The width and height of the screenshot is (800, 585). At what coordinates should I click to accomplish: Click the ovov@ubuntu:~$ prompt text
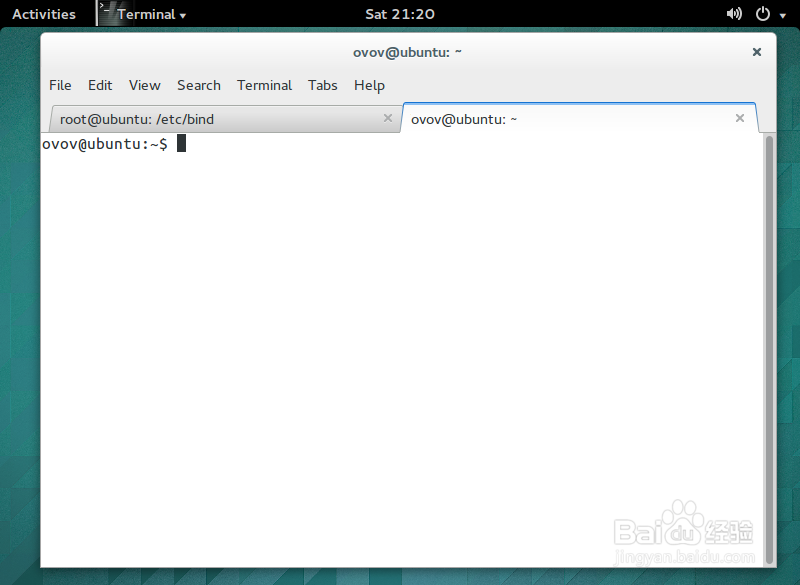tap(105, 144)
